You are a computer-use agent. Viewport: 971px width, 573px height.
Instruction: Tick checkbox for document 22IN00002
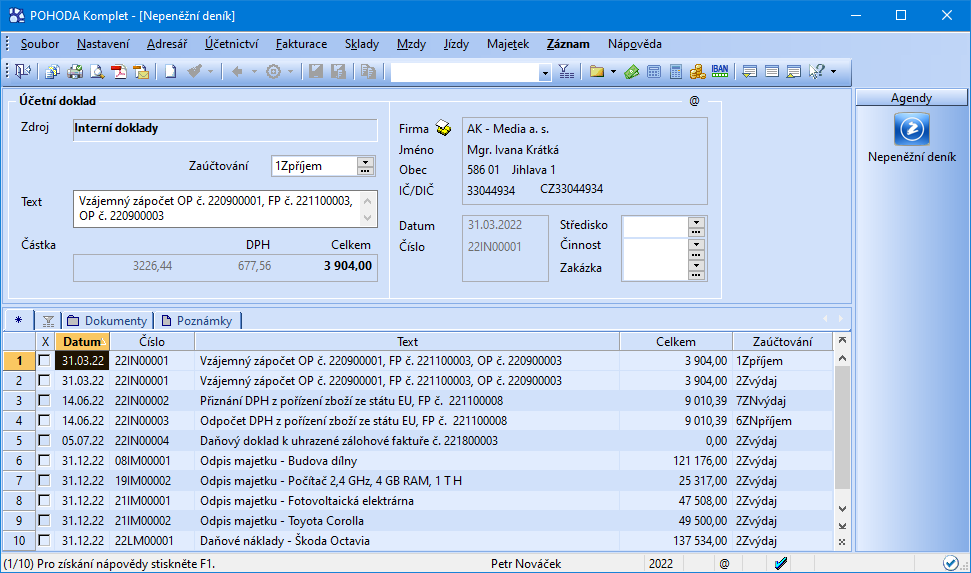44,400
